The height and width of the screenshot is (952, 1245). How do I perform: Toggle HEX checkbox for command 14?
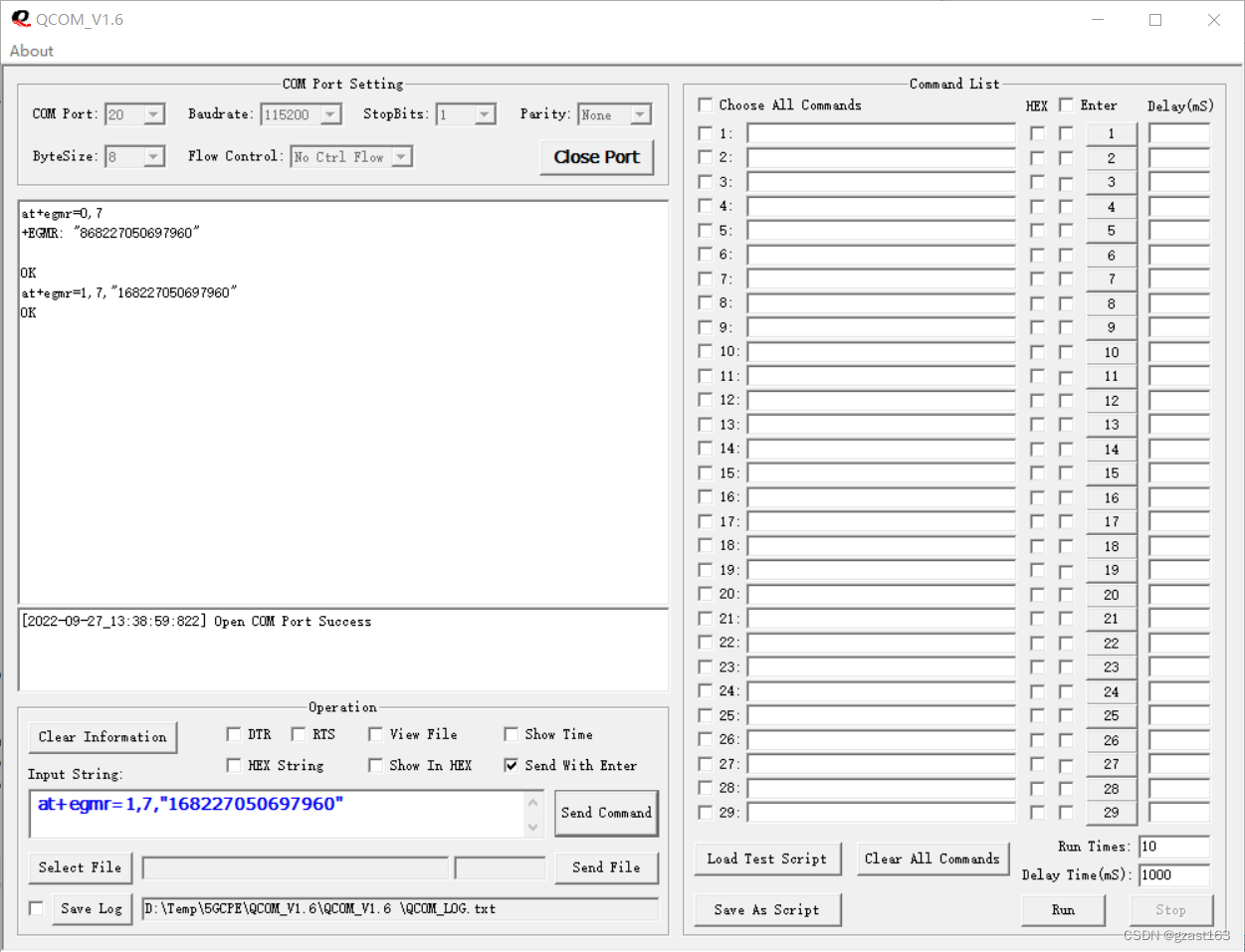pyautogui.click(x=1037, y=449)
